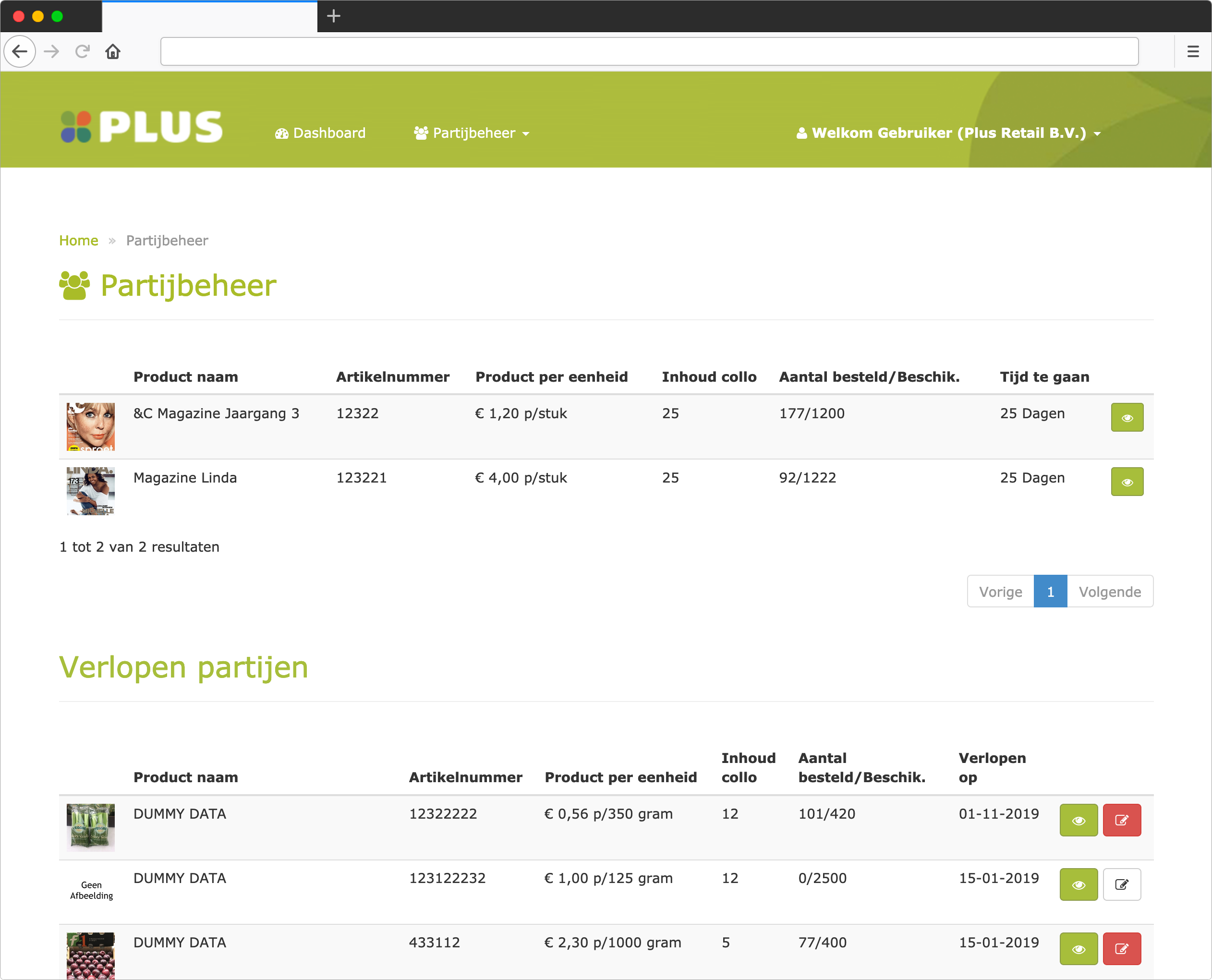Open the Welkom Gebruiker account dropdown
The width and height of the screenshot is (1212, 980).
click(x=948, y=133)
